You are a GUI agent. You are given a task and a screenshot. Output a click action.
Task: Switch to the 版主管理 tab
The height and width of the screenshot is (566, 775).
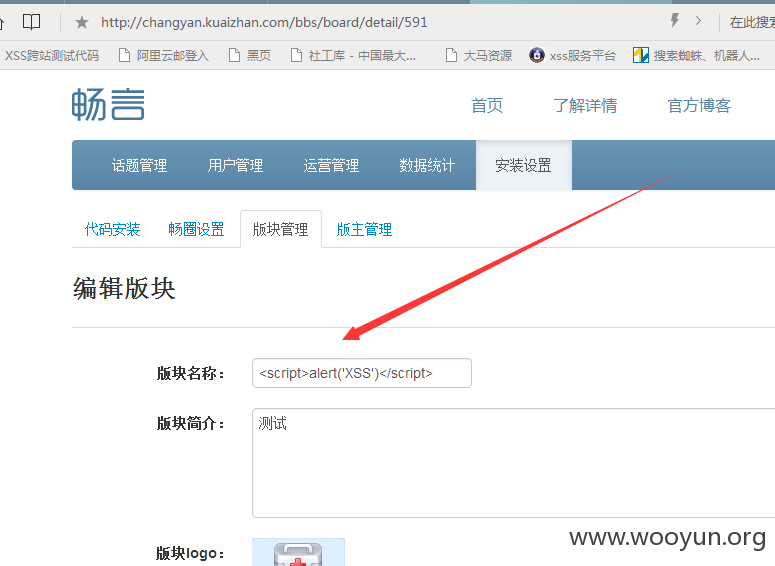click(364, 229)
